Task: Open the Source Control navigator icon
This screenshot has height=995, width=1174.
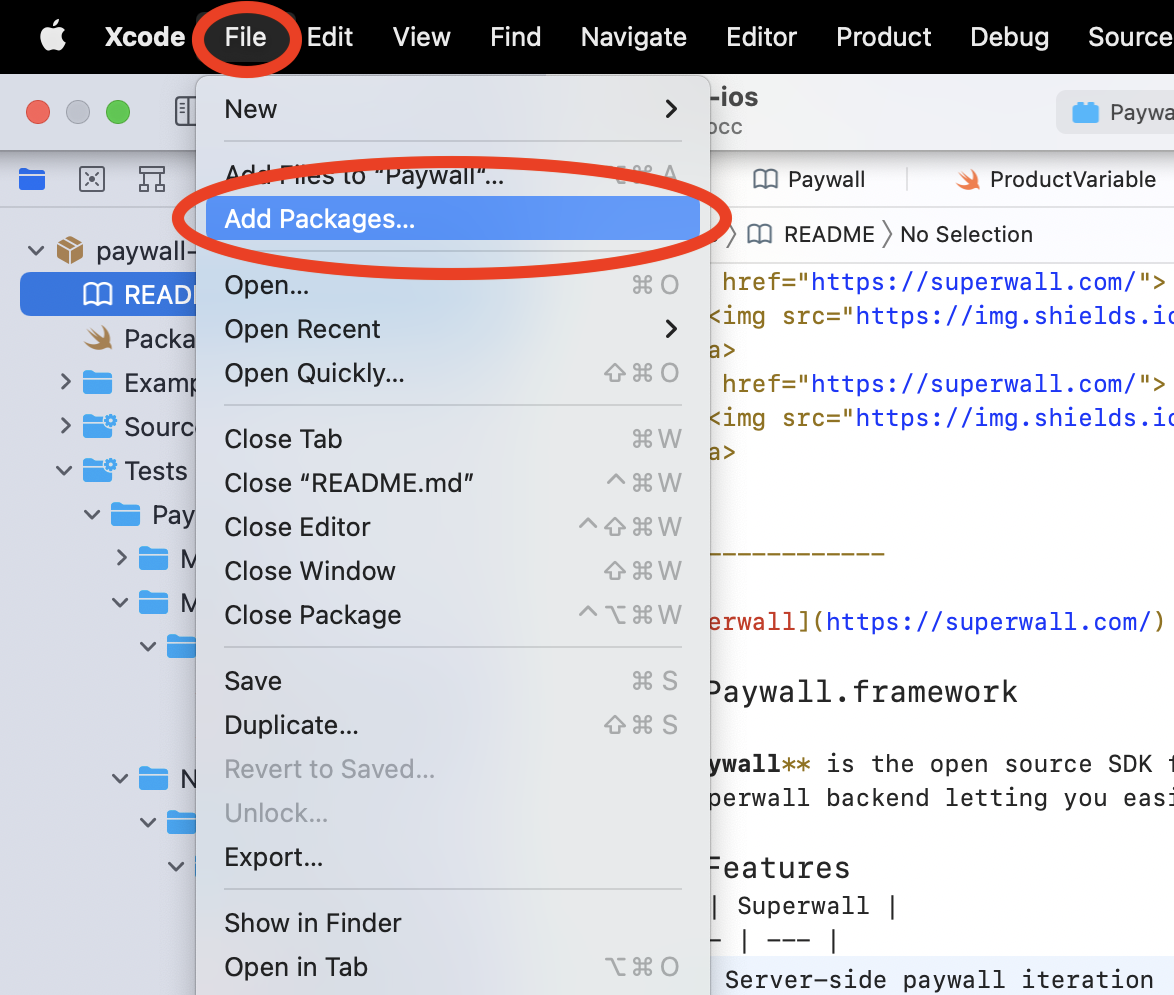Action: click(92, 179)
